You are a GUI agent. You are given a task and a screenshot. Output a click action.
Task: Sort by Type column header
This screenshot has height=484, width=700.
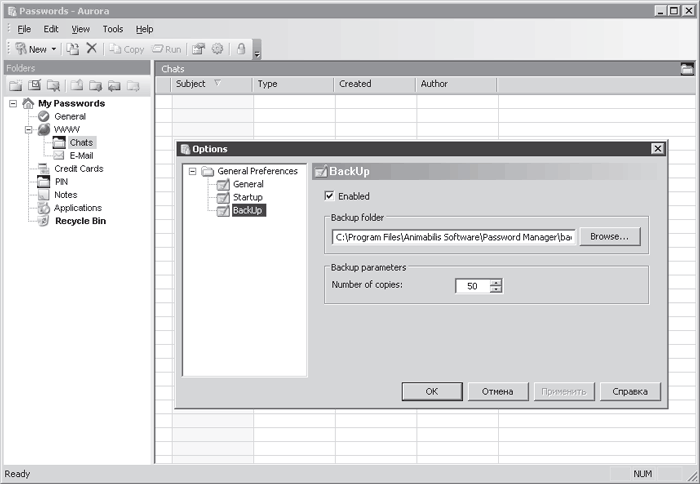tap(293, 84)
